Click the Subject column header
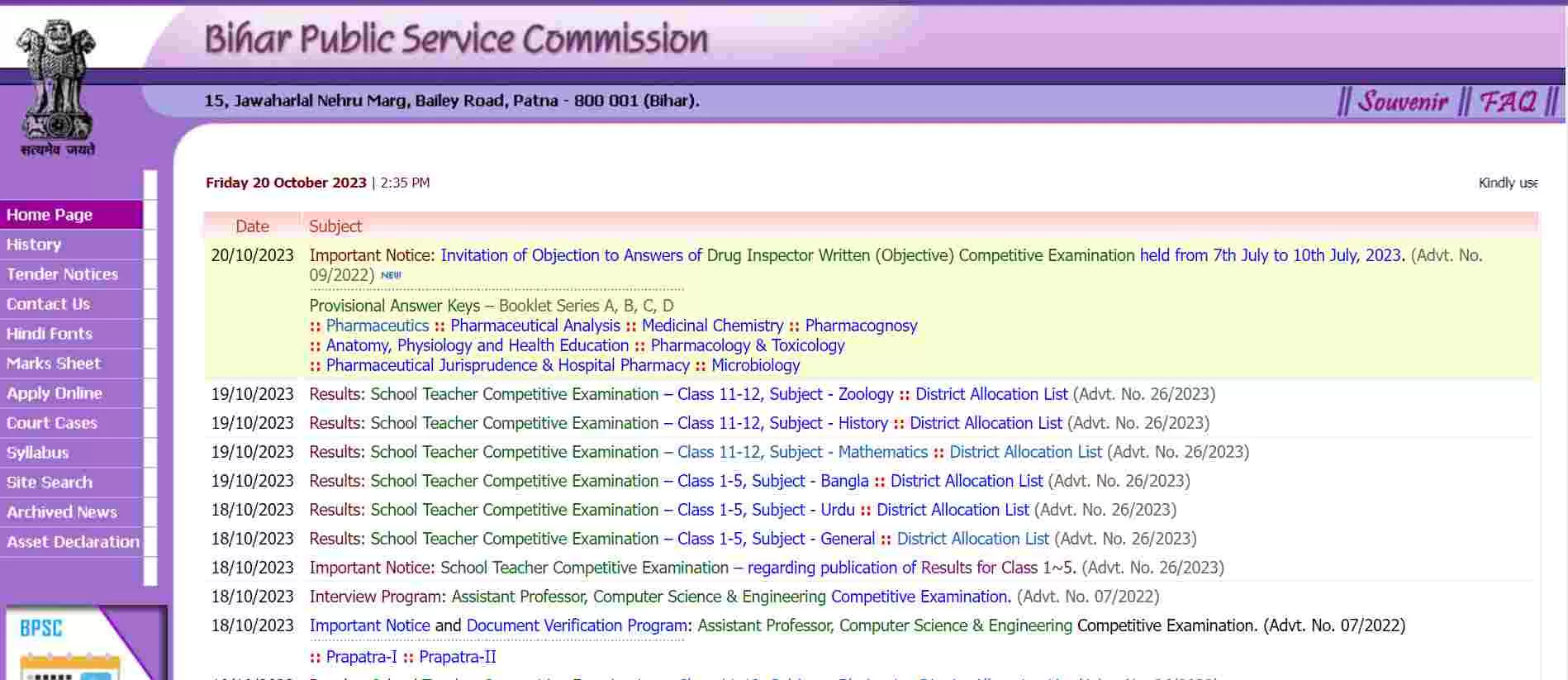The image size is (1568, 680). pos(335,226)
